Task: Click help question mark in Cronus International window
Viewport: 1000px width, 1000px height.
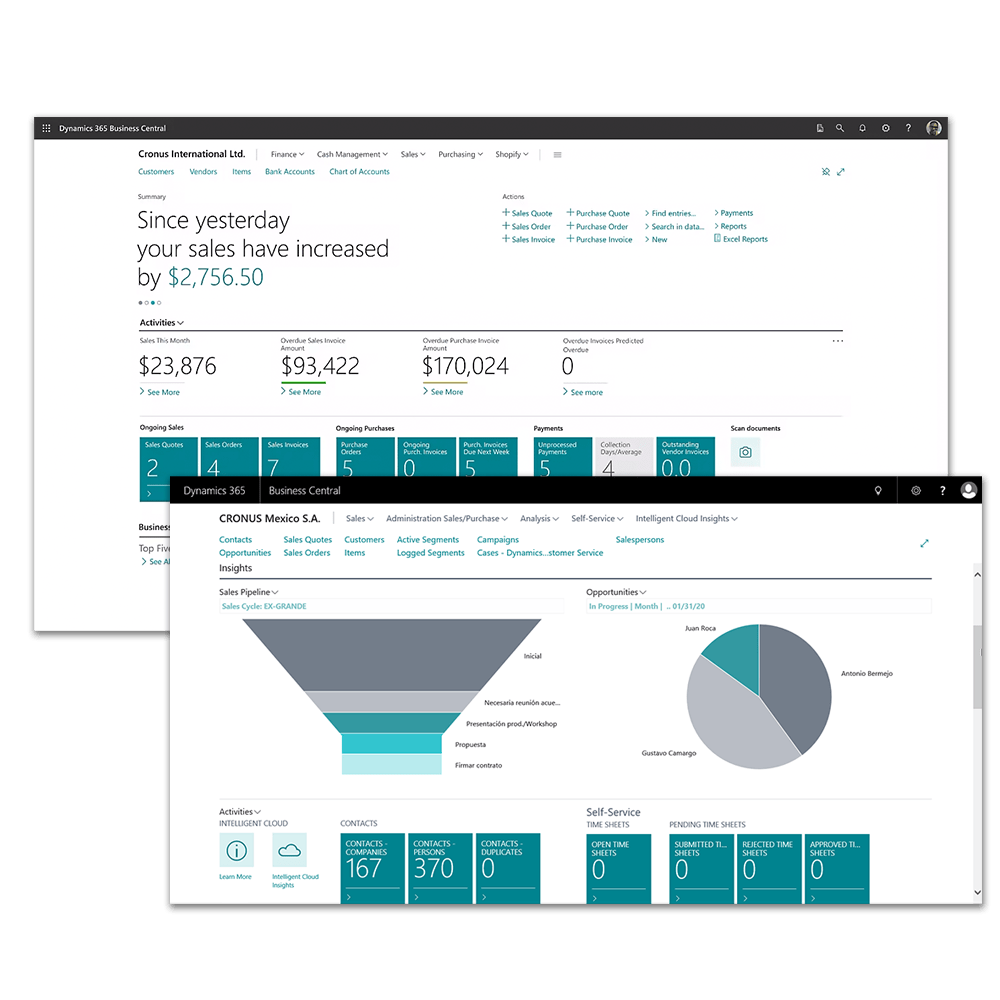Action: (908, 128)
